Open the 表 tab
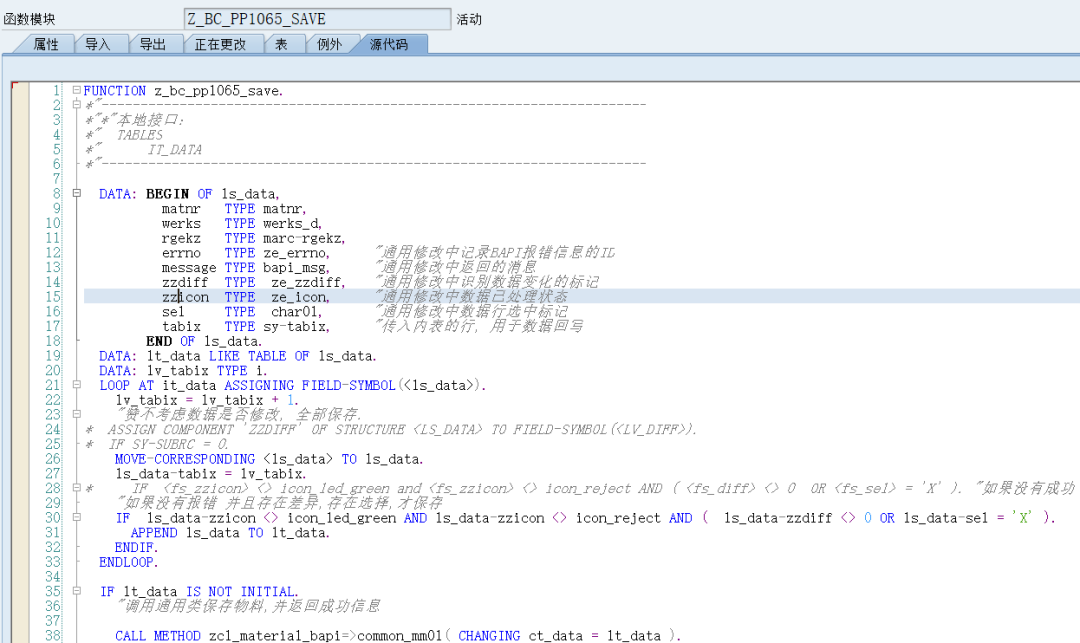Viewport: 1080px width, 643px height. [281, 45]
